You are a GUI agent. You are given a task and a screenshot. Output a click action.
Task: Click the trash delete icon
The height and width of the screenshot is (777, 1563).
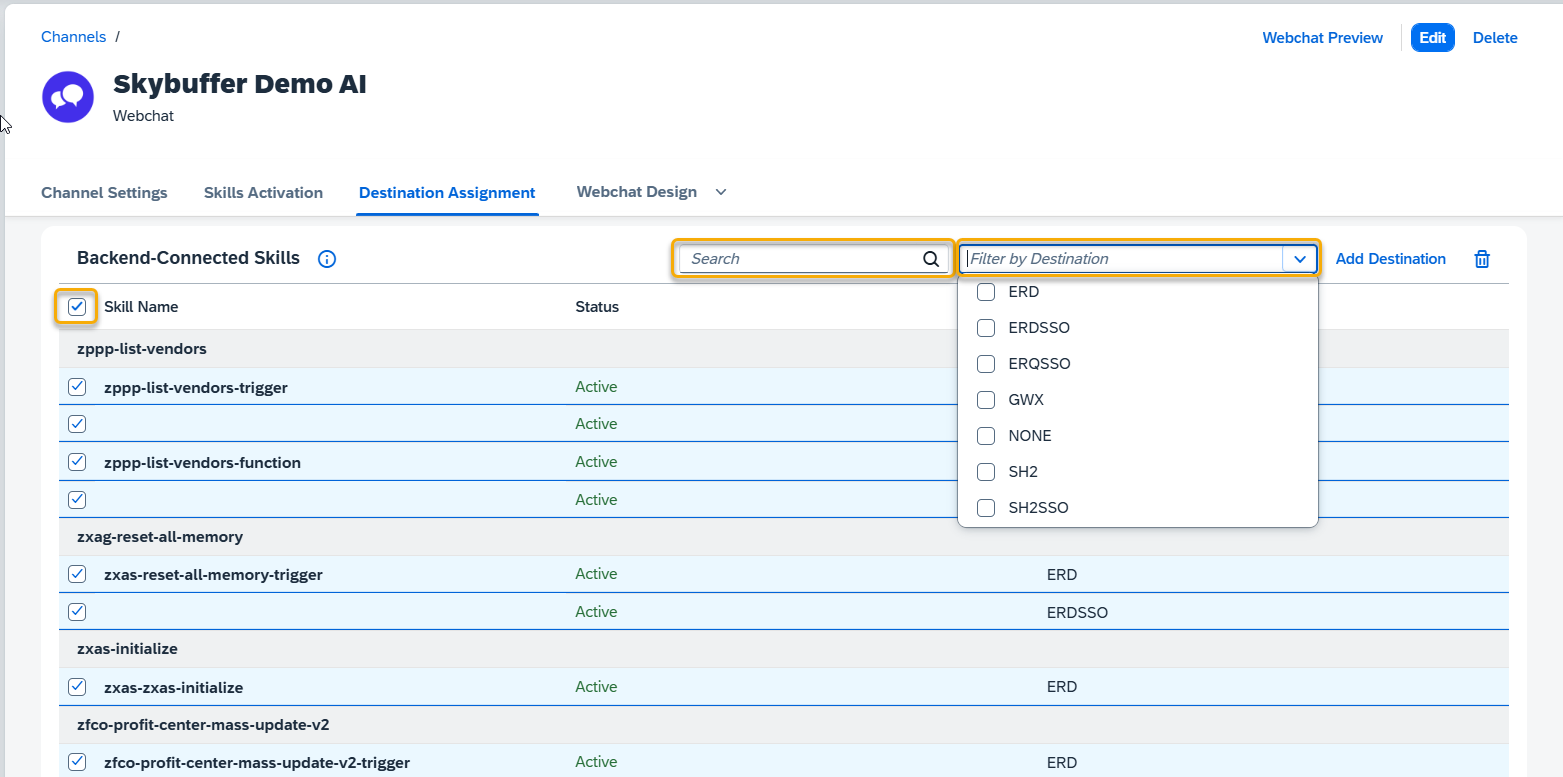[x=1482, y=259]
